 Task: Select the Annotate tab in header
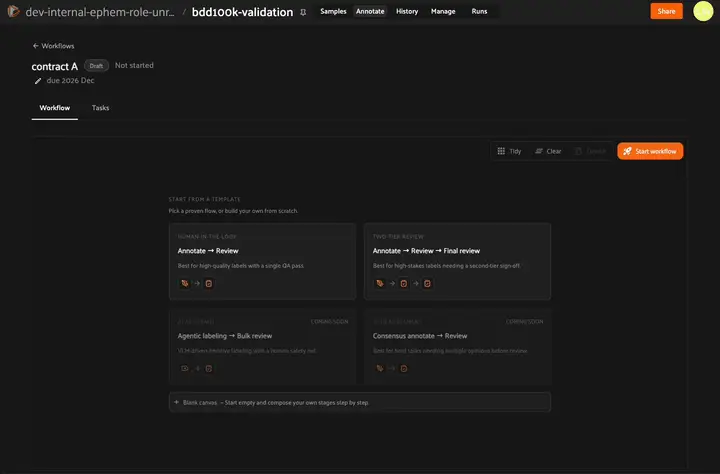370,11
